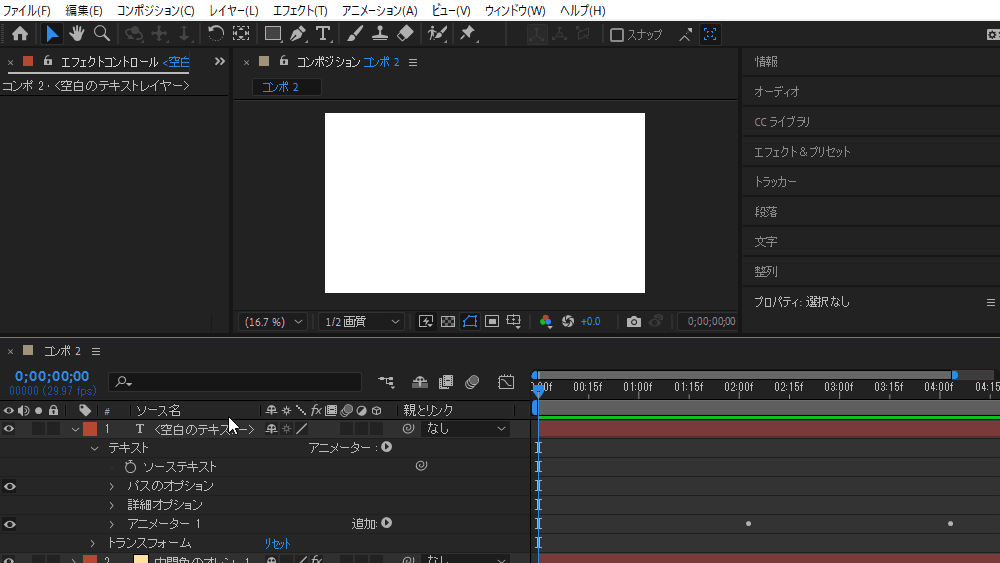Open the エフェクト(T) menu

tap(300, 10)
